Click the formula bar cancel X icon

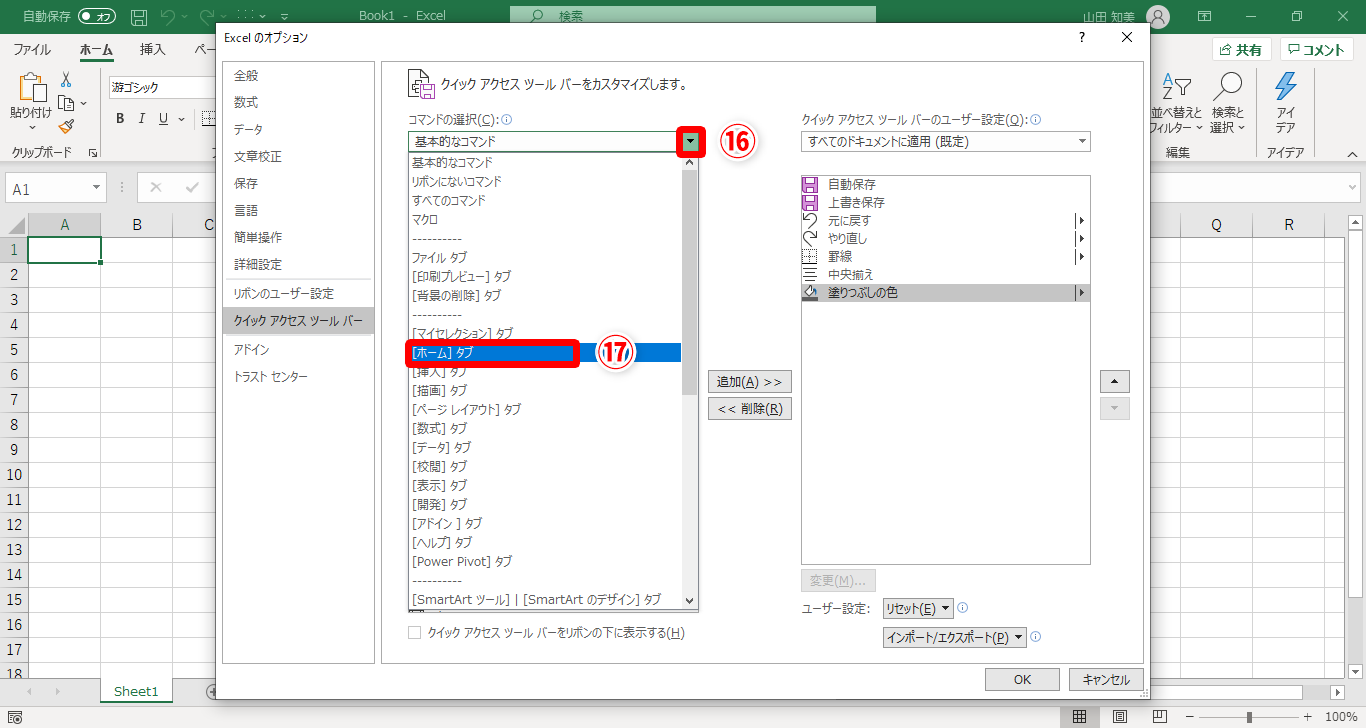click(x=157, y=187)
